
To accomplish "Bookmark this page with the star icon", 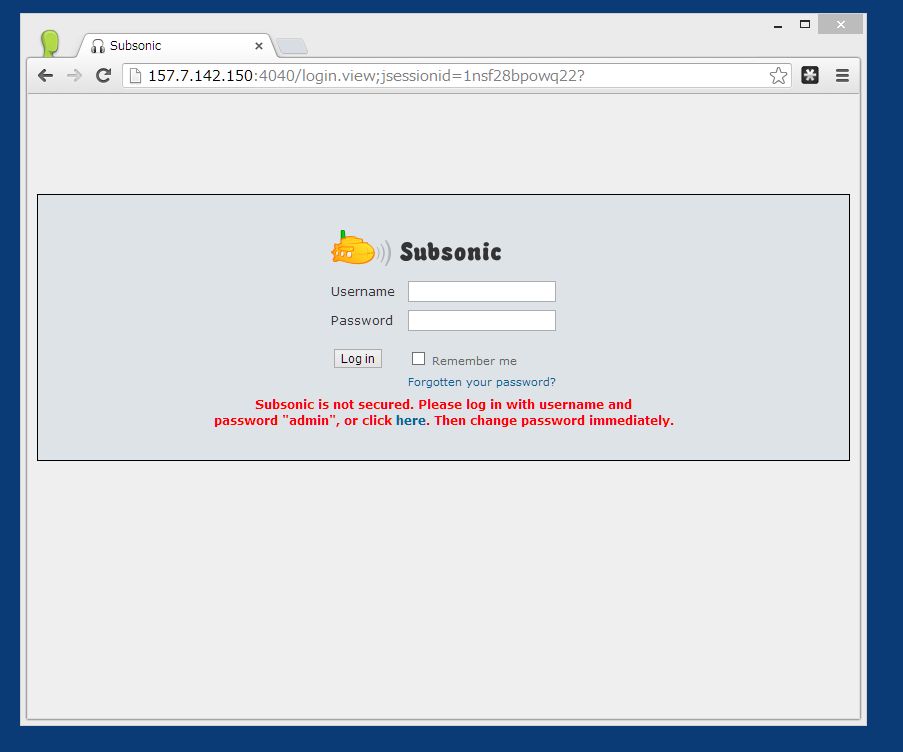I will [778, 75].
